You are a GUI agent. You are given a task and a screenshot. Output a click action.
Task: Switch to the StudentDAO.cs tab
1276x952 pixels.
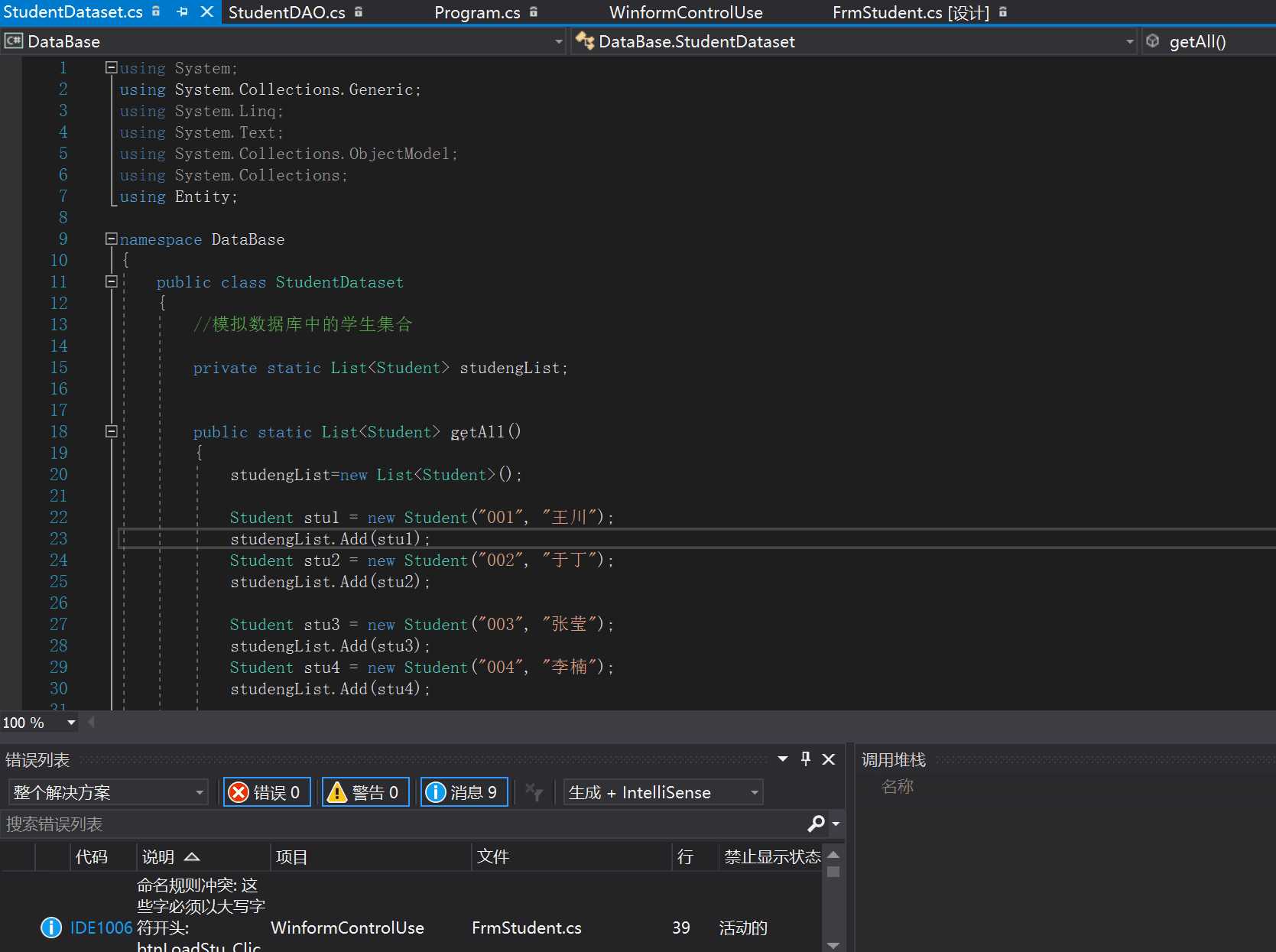tap(287, 12)
